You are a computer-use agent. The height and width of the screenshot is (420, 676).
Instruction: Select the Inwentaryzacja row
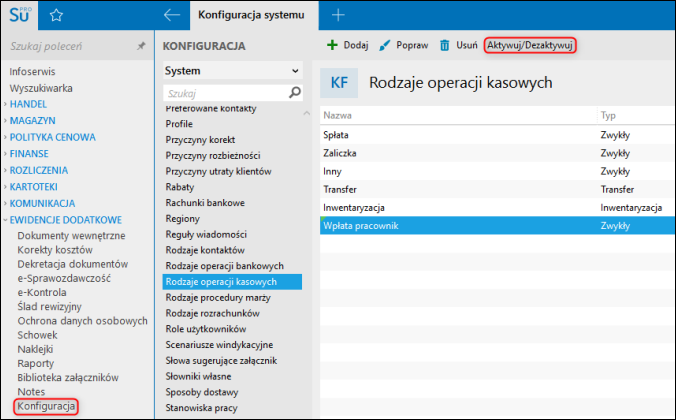click(497, 207)
